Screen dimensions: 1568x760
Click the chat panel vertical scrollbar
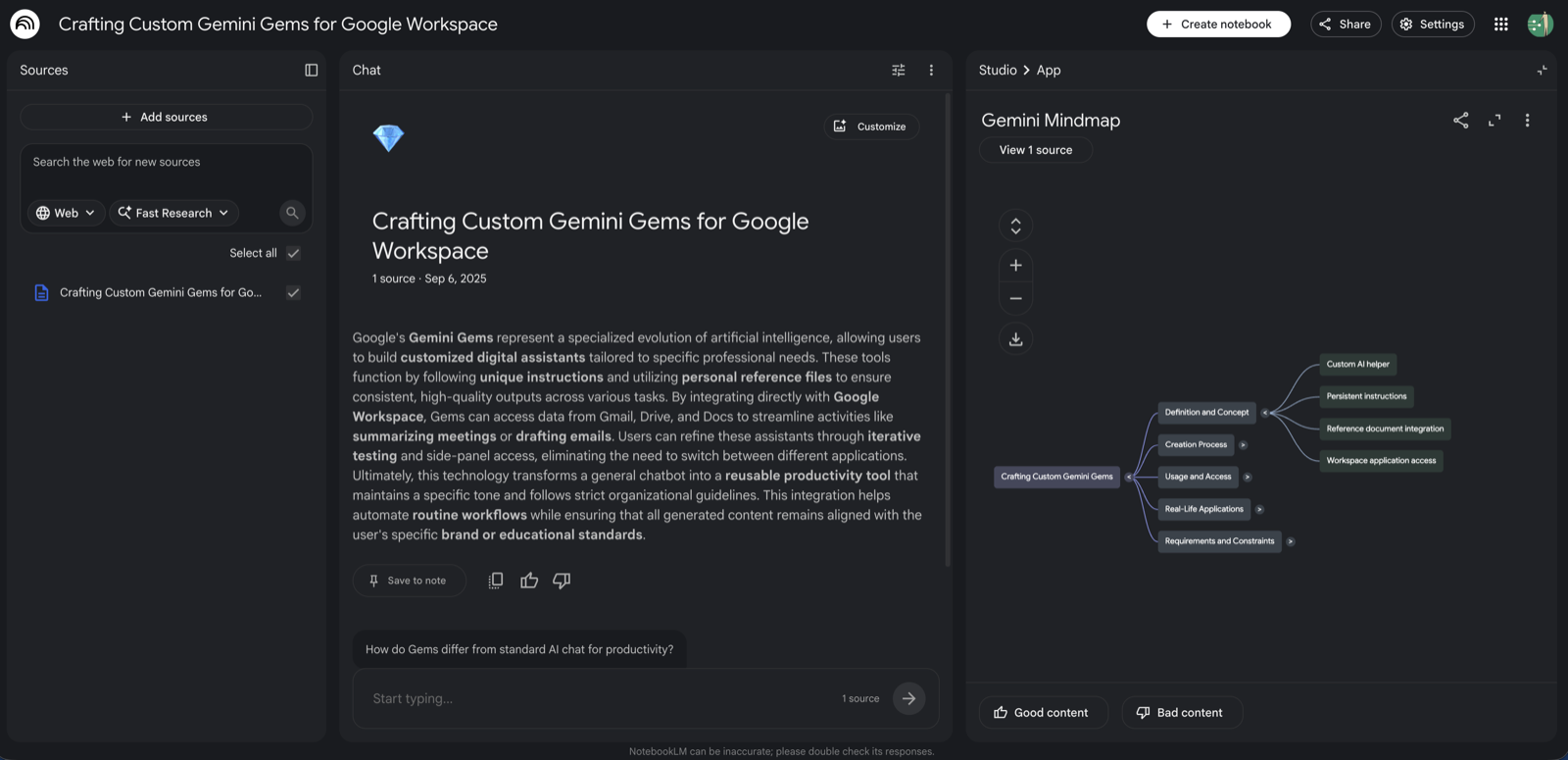(x=948, y=329)
